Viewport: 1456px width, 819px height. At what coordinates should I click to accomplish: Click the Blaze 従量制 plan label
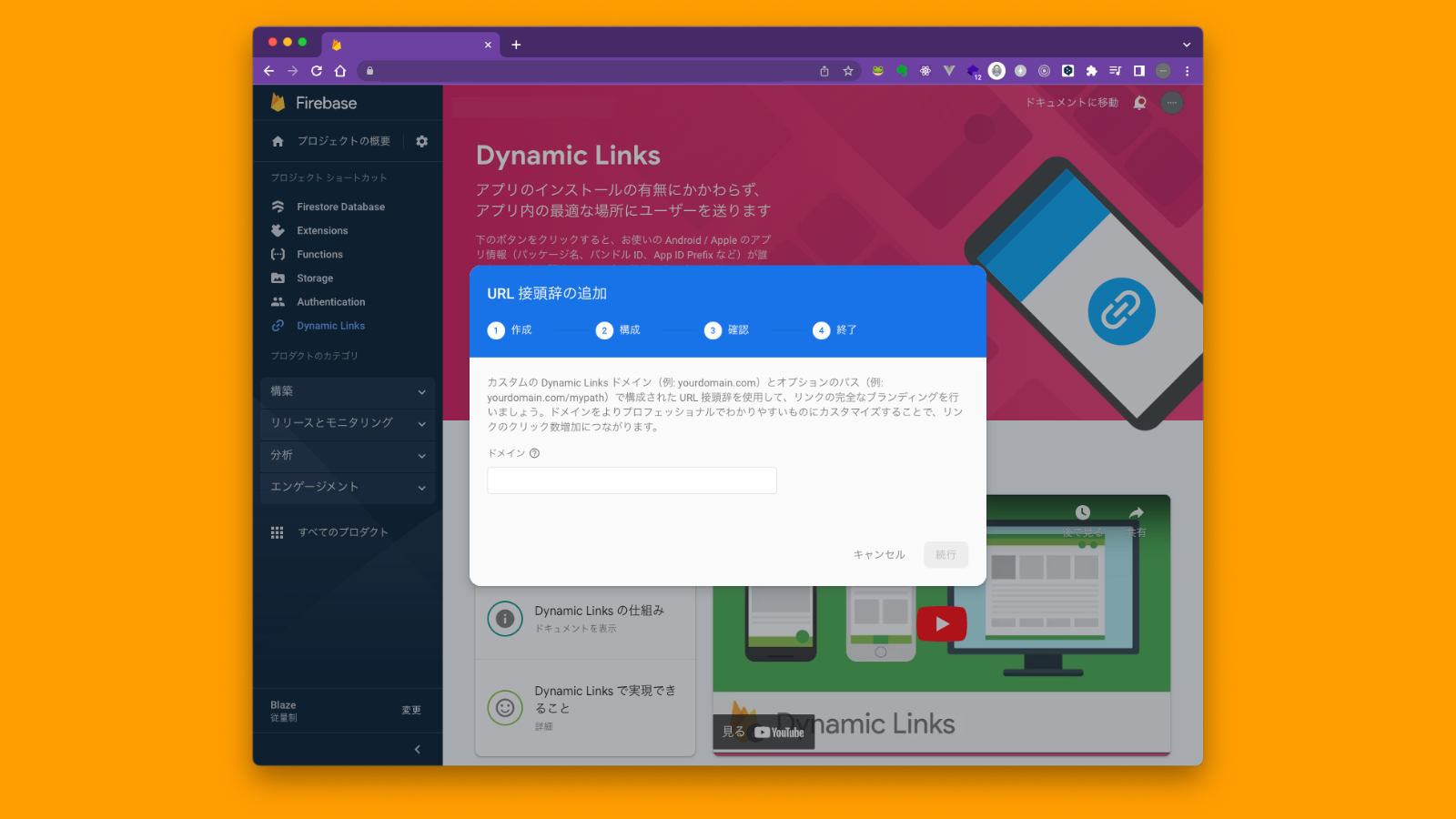coord(284,711)
